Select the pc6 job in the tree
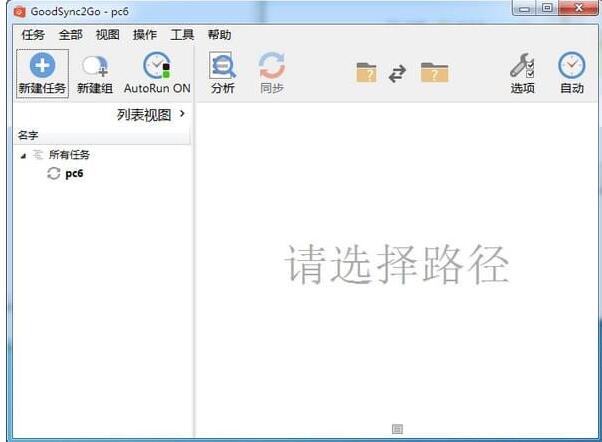Viewport: 602px width, 442px height. coord(74,173)
